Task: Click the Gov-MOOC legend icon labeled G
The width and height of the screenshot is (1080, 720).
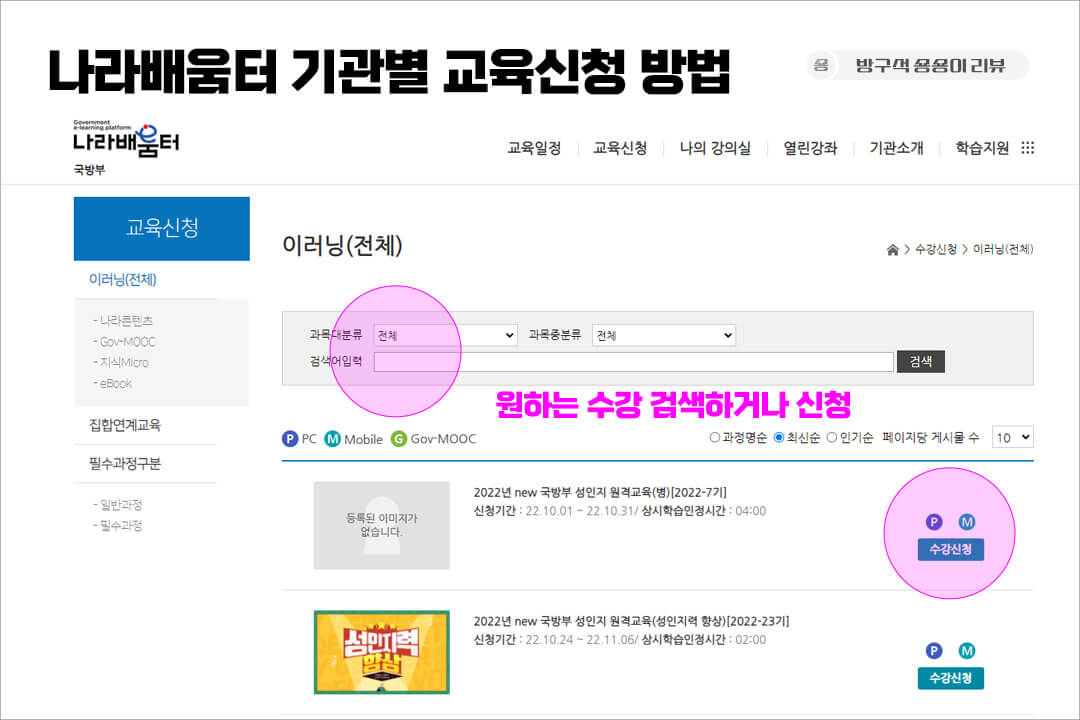Action: pos(399,439)
